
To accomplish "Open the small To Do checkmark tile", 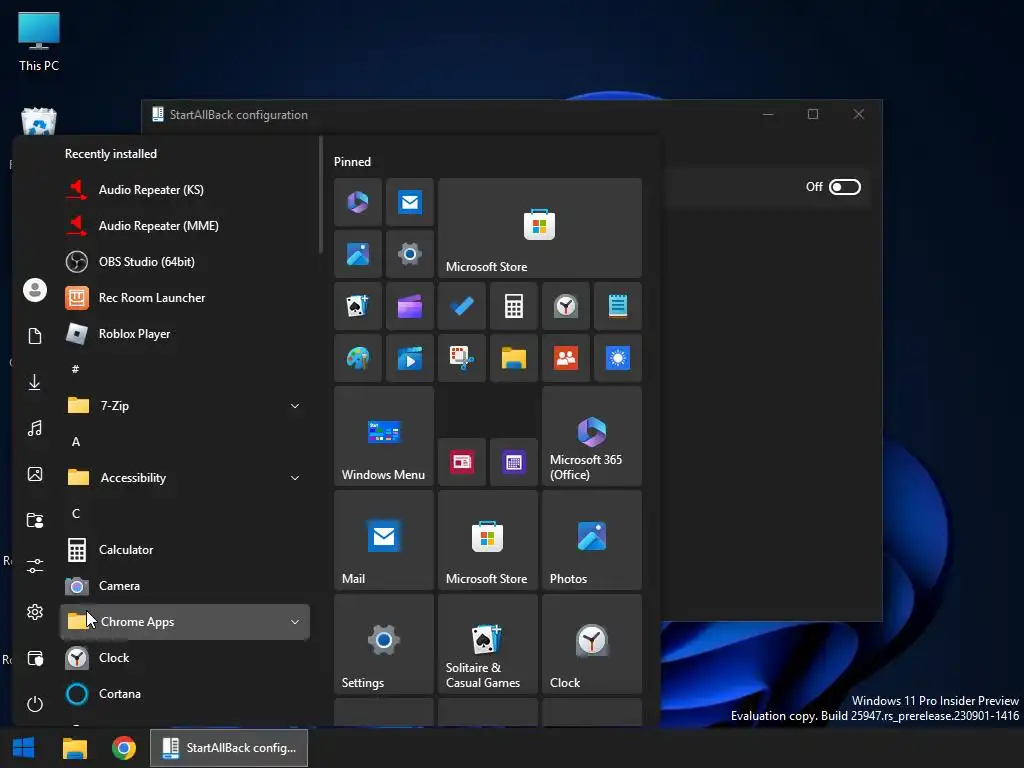I will 462,306.
